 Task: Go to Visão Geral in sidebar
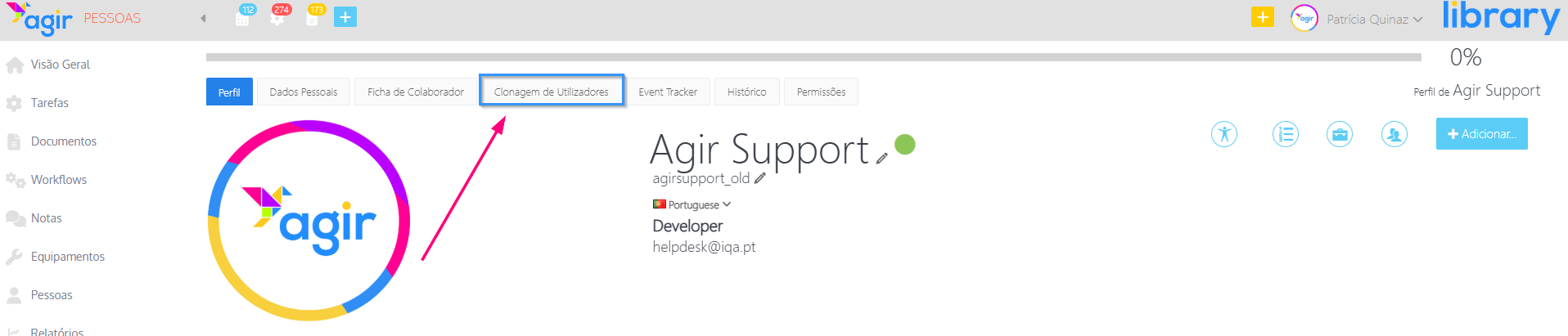pos(61,65)
